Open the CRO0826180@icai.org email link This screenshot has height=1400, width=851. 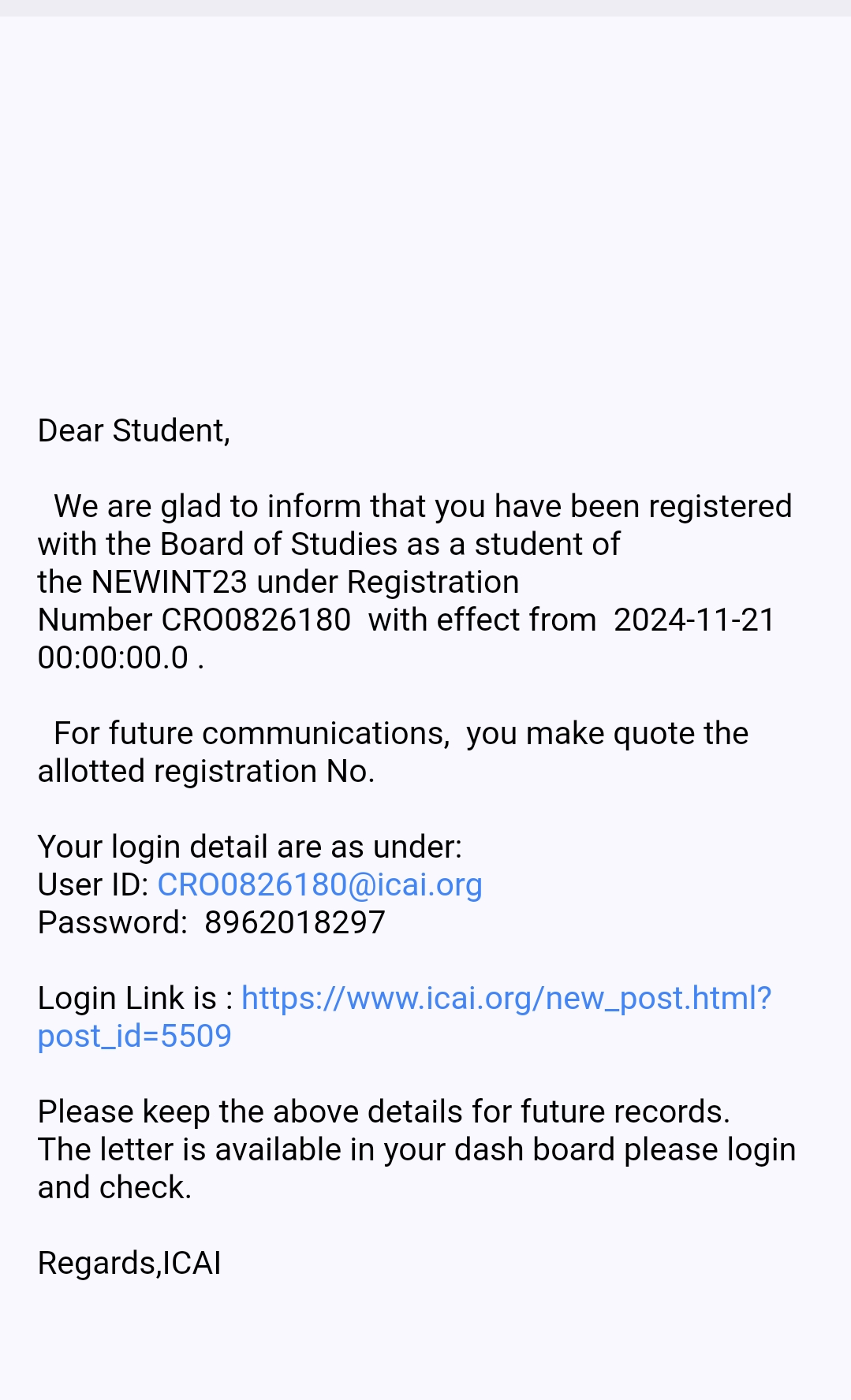pyautogui.click(x=319, y=884)
